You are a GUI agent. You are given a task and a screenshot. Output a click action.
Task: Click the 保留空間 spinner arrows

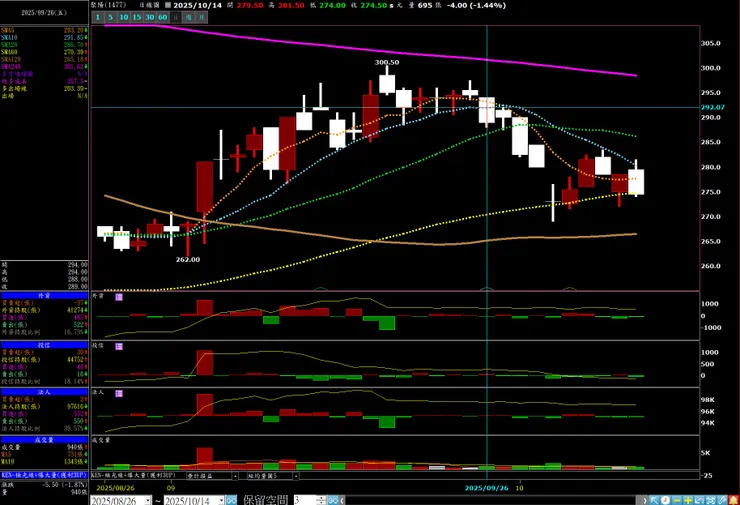click(x=321, y=500)
